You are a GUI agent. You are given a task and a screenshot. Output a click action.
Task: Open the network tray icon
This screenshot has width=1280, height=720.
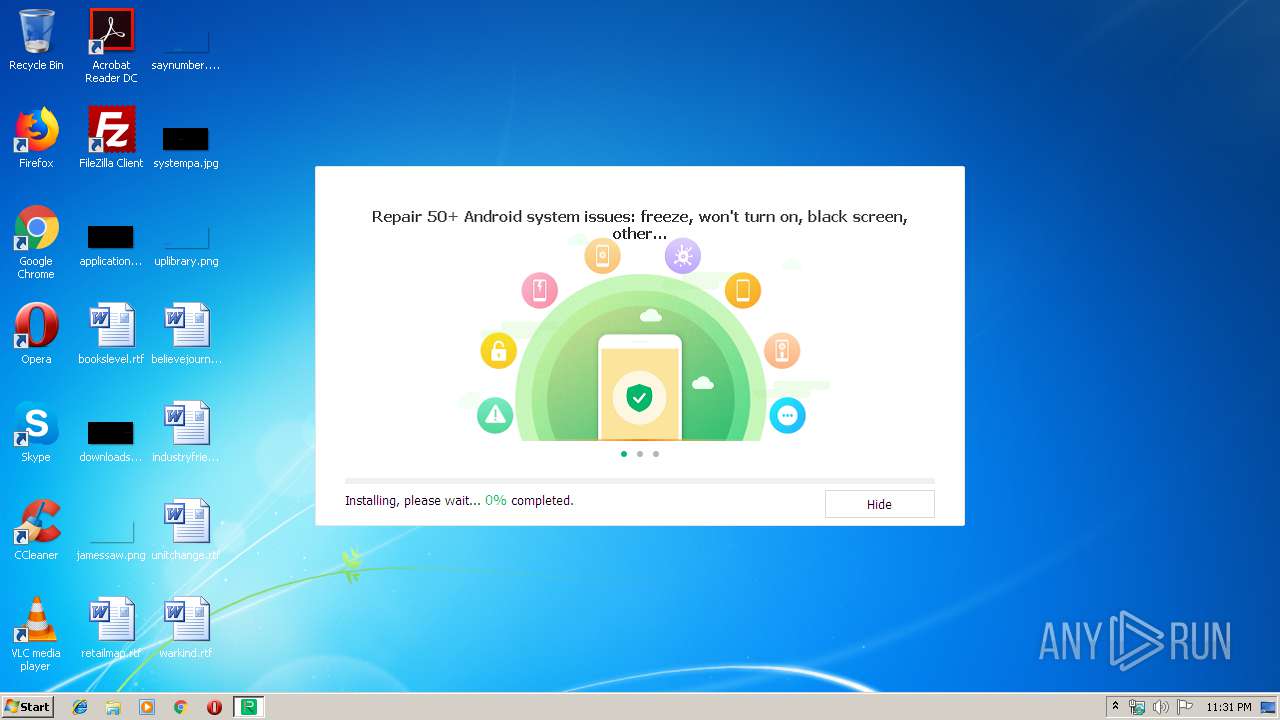1137,707
